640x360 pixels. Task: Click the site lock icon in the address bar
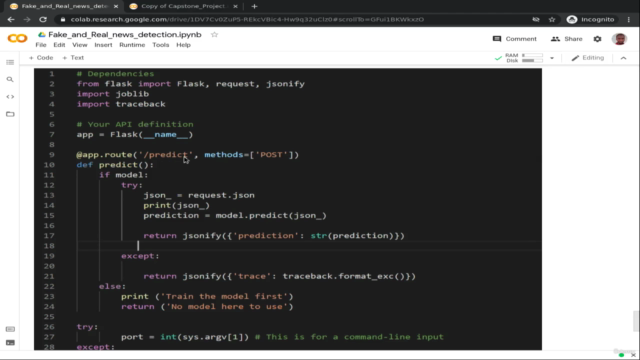click(x=62, y=19)
